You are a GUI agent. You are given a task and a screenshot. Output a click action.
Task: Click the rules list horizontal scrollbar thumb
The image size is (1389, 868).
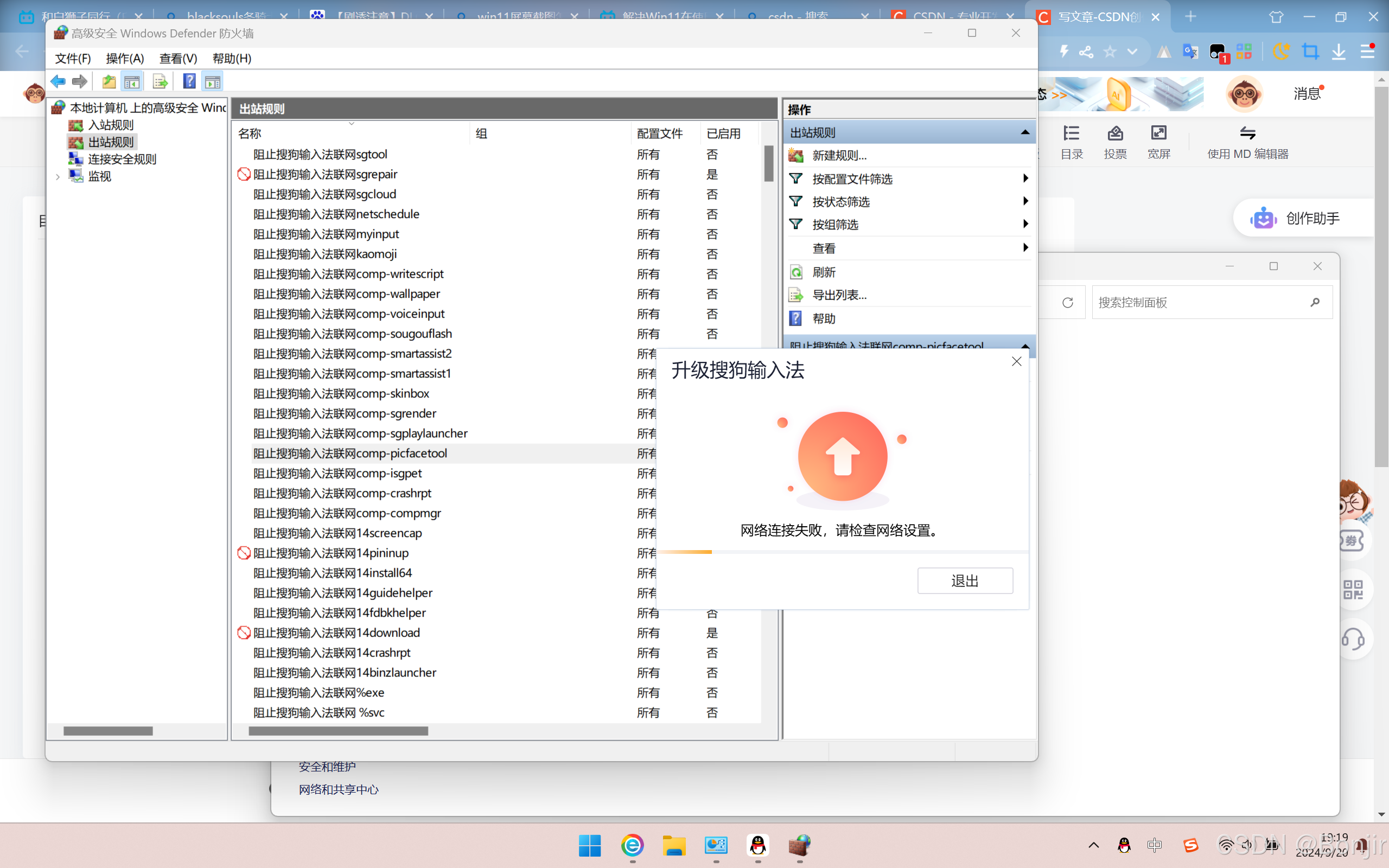pyautogui.click(x=338, y=731)
